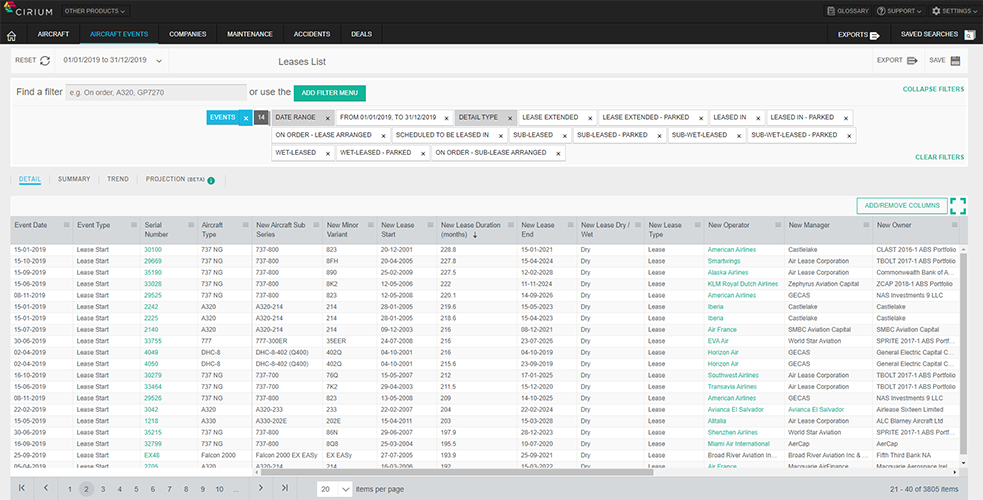Click the Reset refresh icon
Viewport: 983px width, 500px height.
point(45,61)
